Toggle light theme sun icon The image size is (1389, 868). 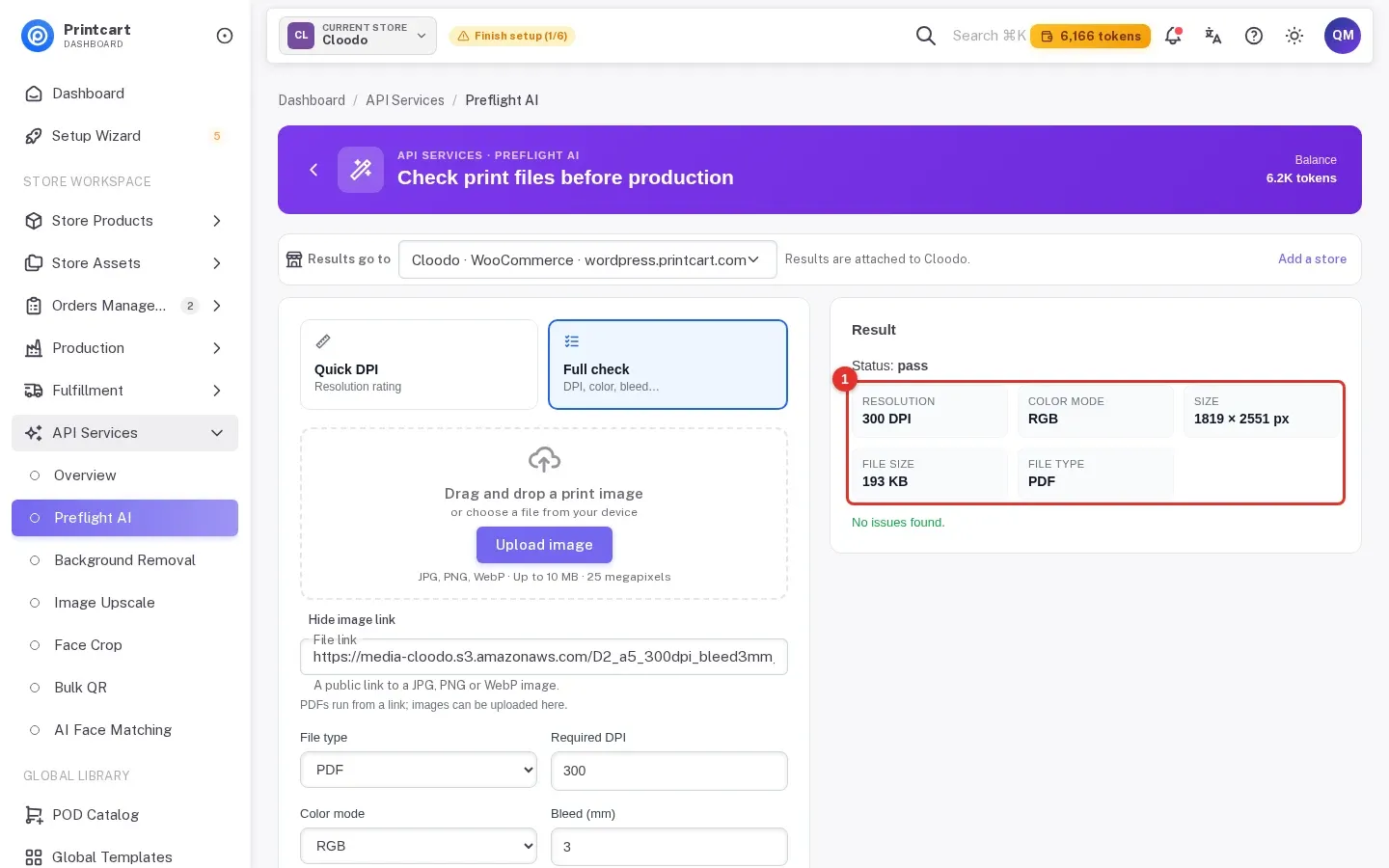[x=1294, y=36]
